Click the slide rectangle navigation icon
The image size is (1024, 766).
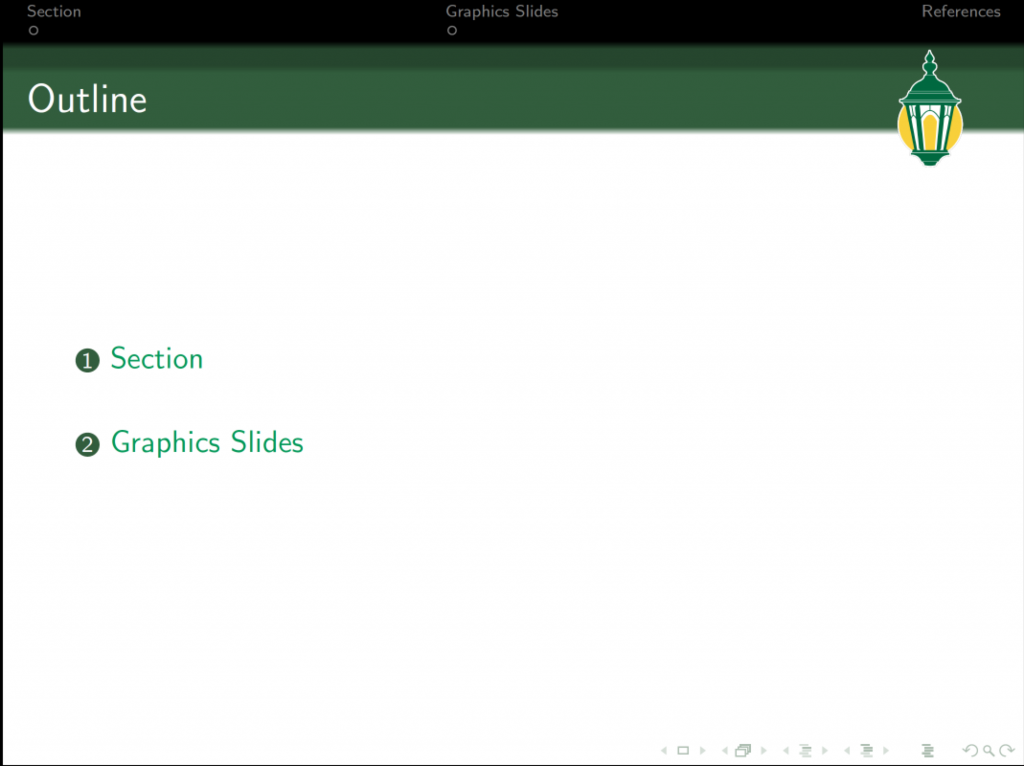tap(683, 750)
